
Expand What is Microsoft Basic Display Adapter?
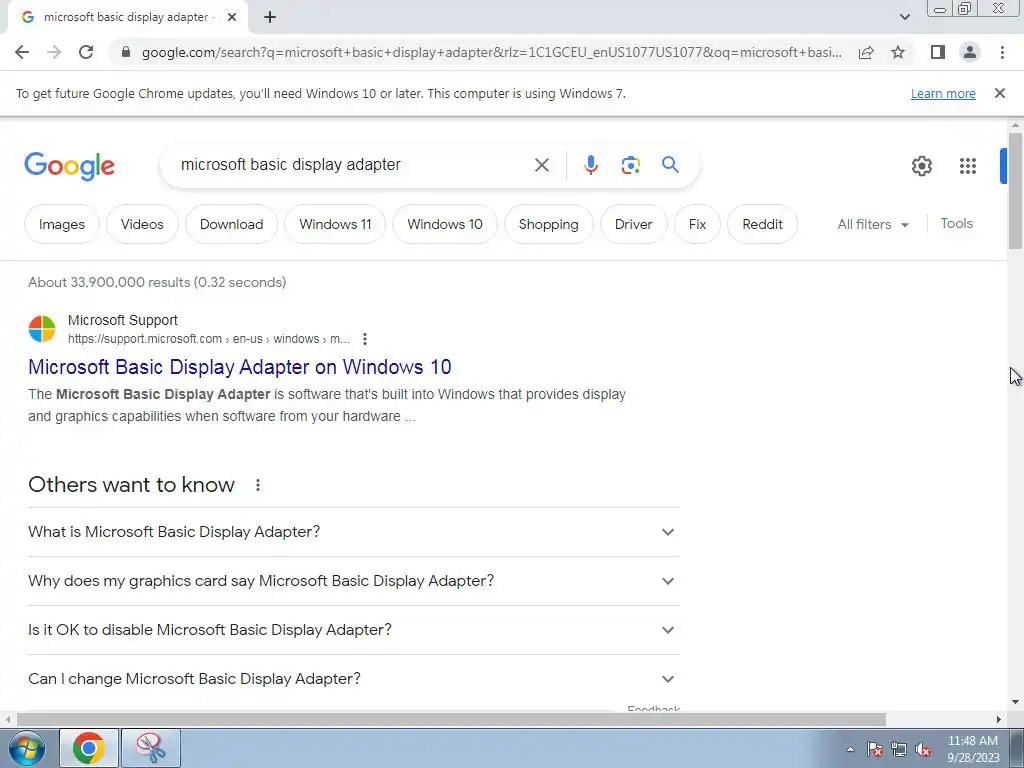(x=353, y=532)
